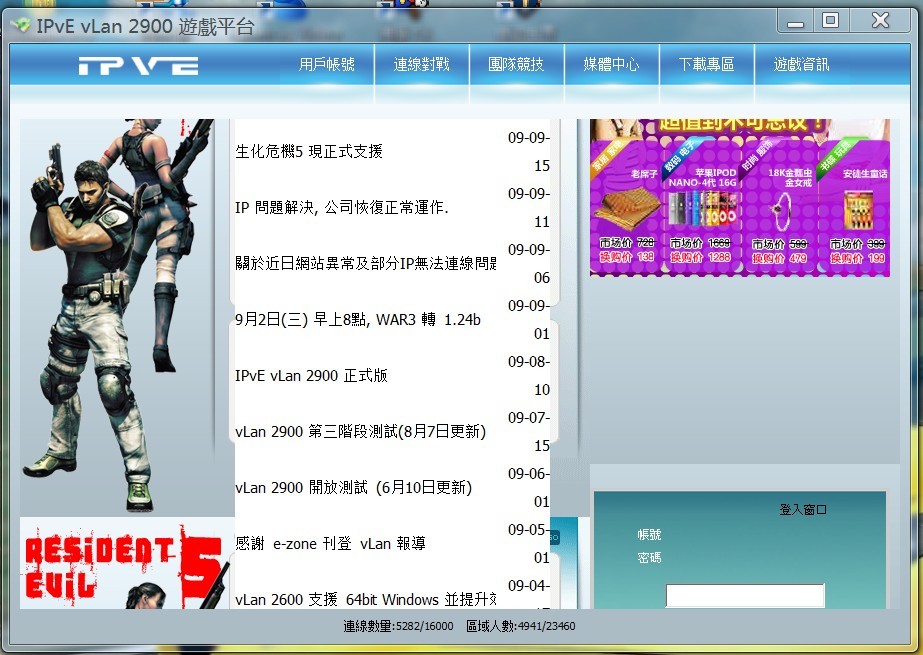The image size is (923, 655).
Task: Open news 感謝 e-zone 刊登 vLan 報導
Action: pyautogui.click(x=330, y=543)
